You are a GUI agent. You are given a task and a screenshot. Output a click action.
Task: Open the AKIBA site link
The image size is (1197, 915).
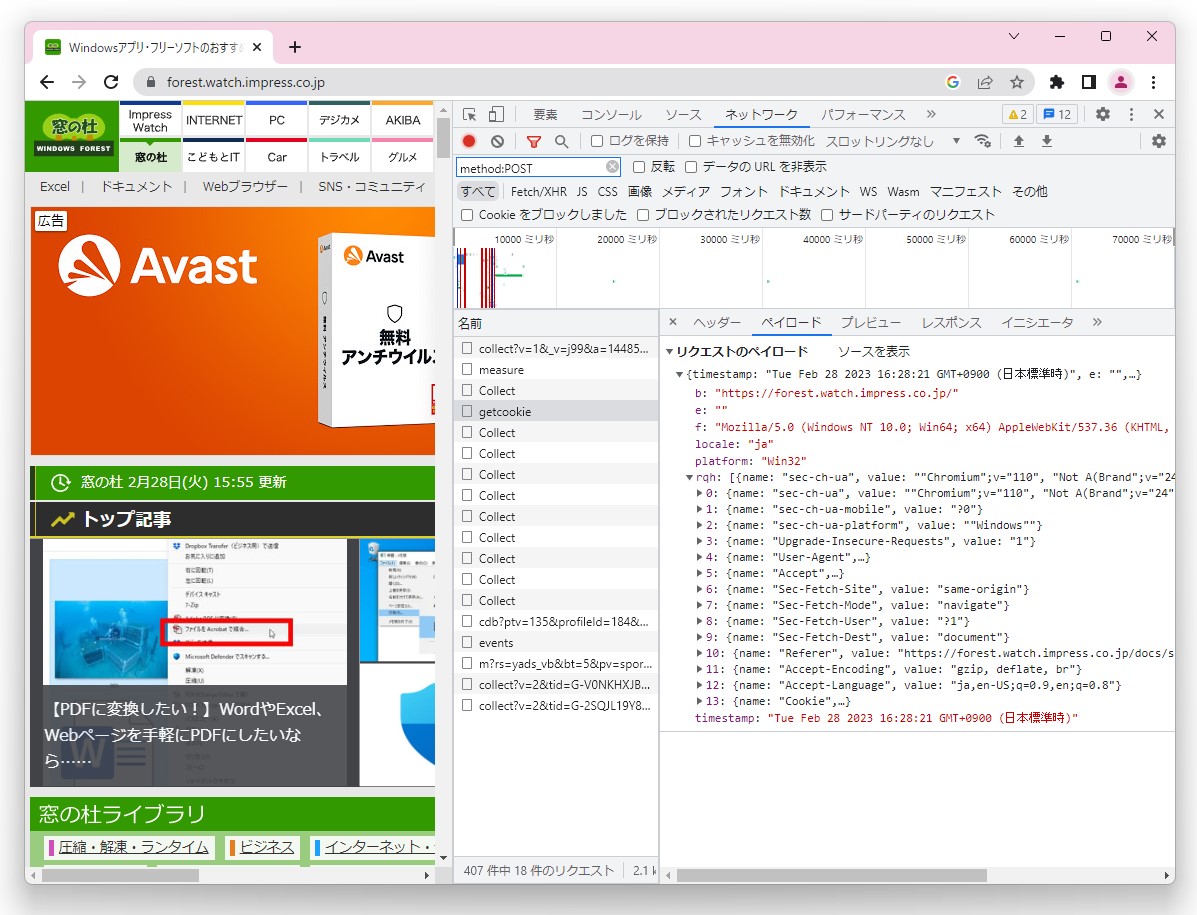403,121
